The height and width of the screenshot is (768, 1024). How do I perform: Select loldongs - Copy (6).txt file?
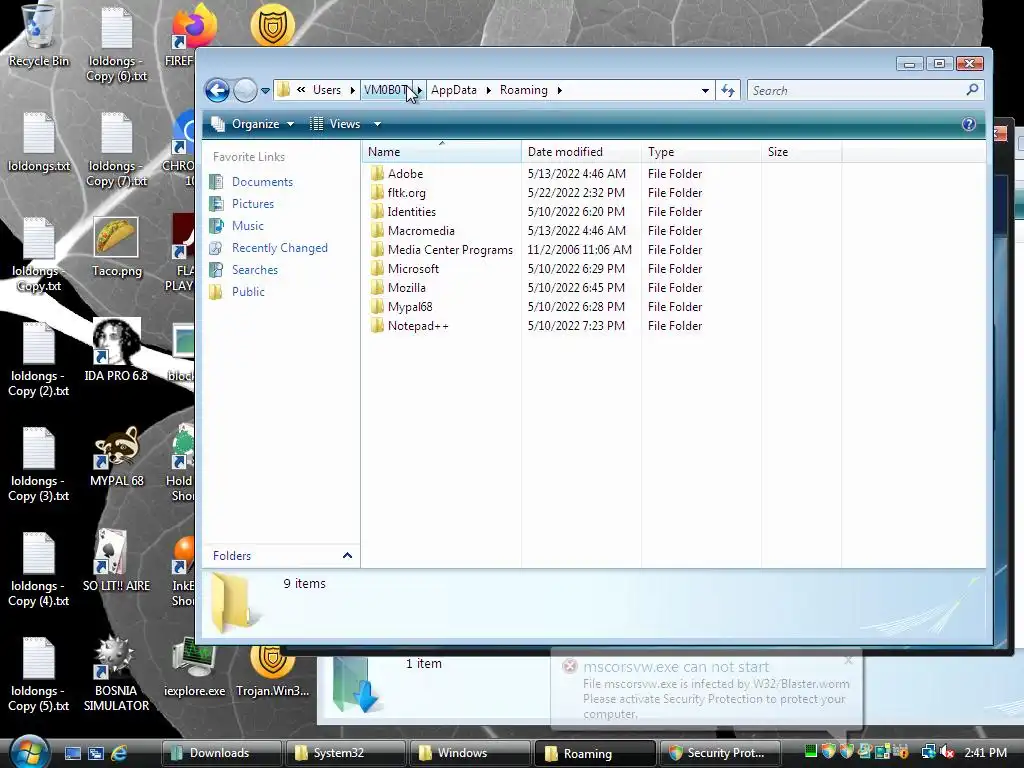[x=116, y=44]
